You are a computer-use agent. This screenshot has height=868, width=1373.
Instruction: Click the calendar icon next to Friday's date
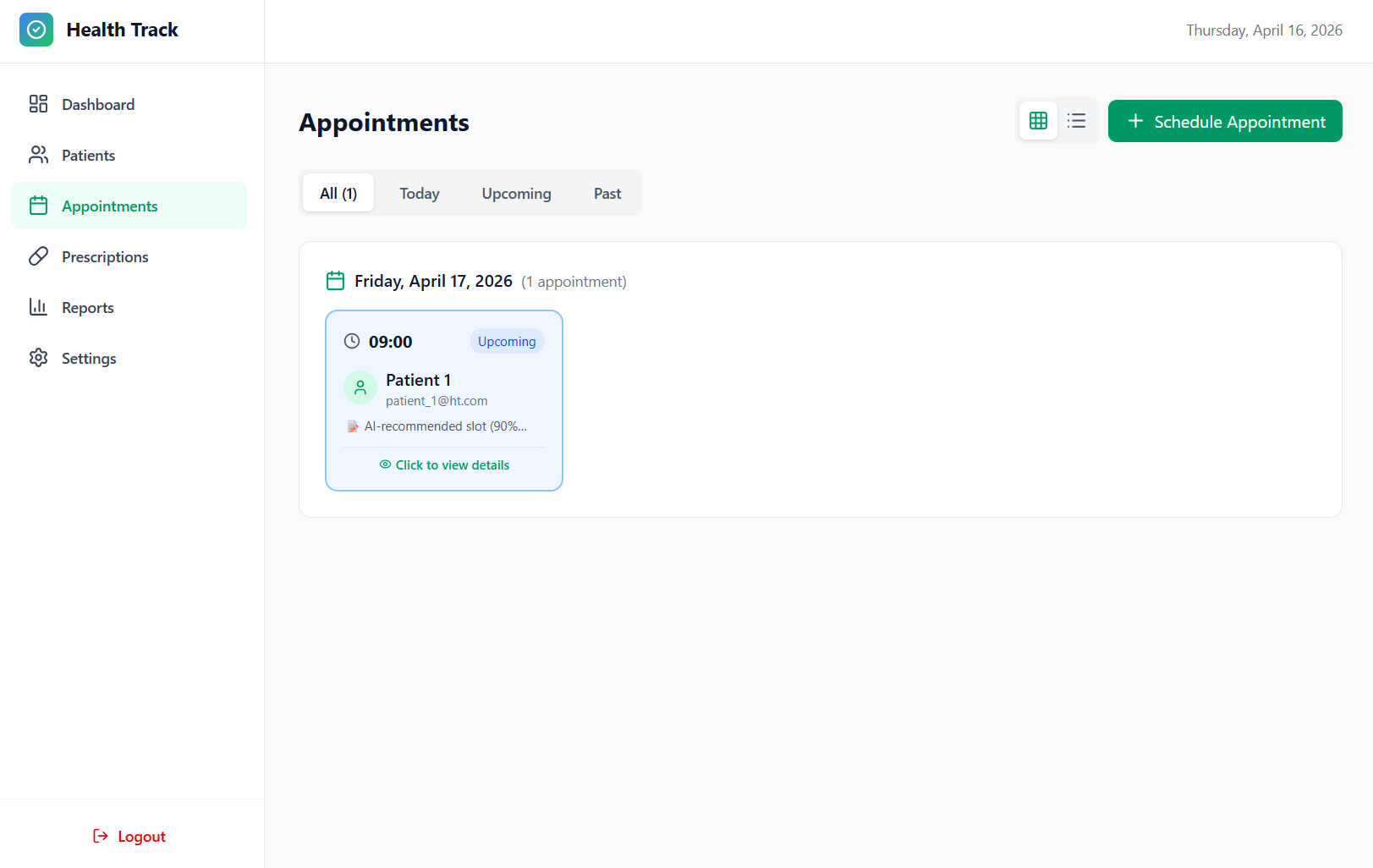[335, 280]
